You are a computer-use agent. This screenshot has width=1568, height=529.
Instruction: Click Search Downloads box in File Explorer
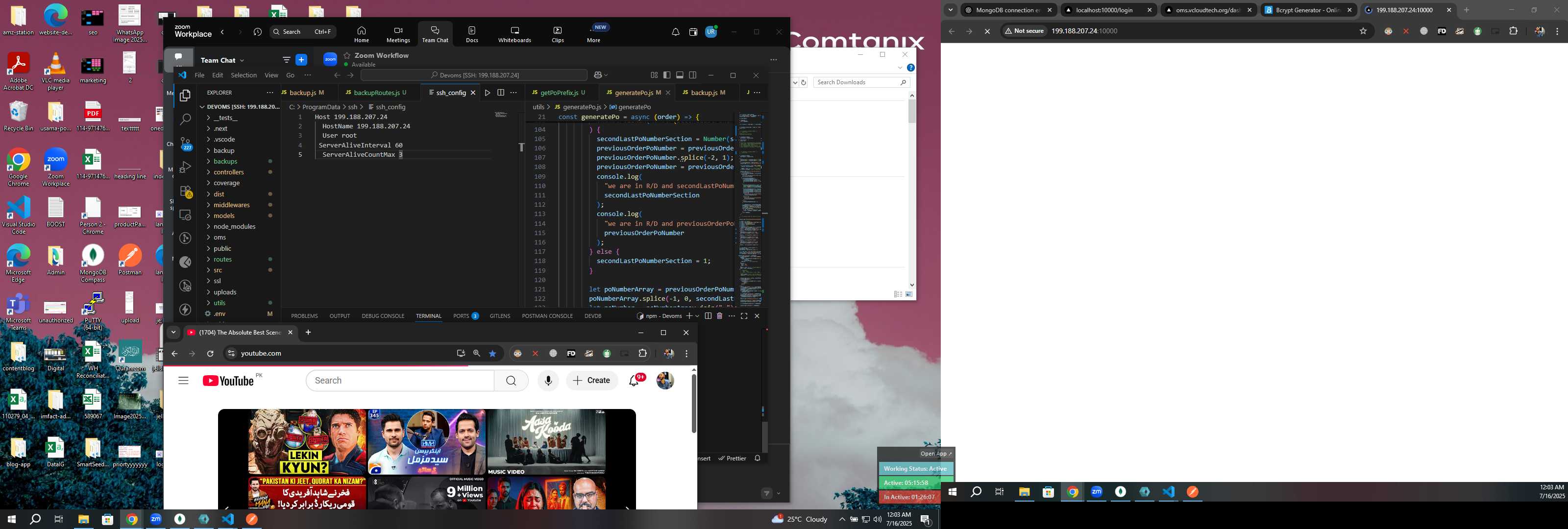click(x=861, y=82)
